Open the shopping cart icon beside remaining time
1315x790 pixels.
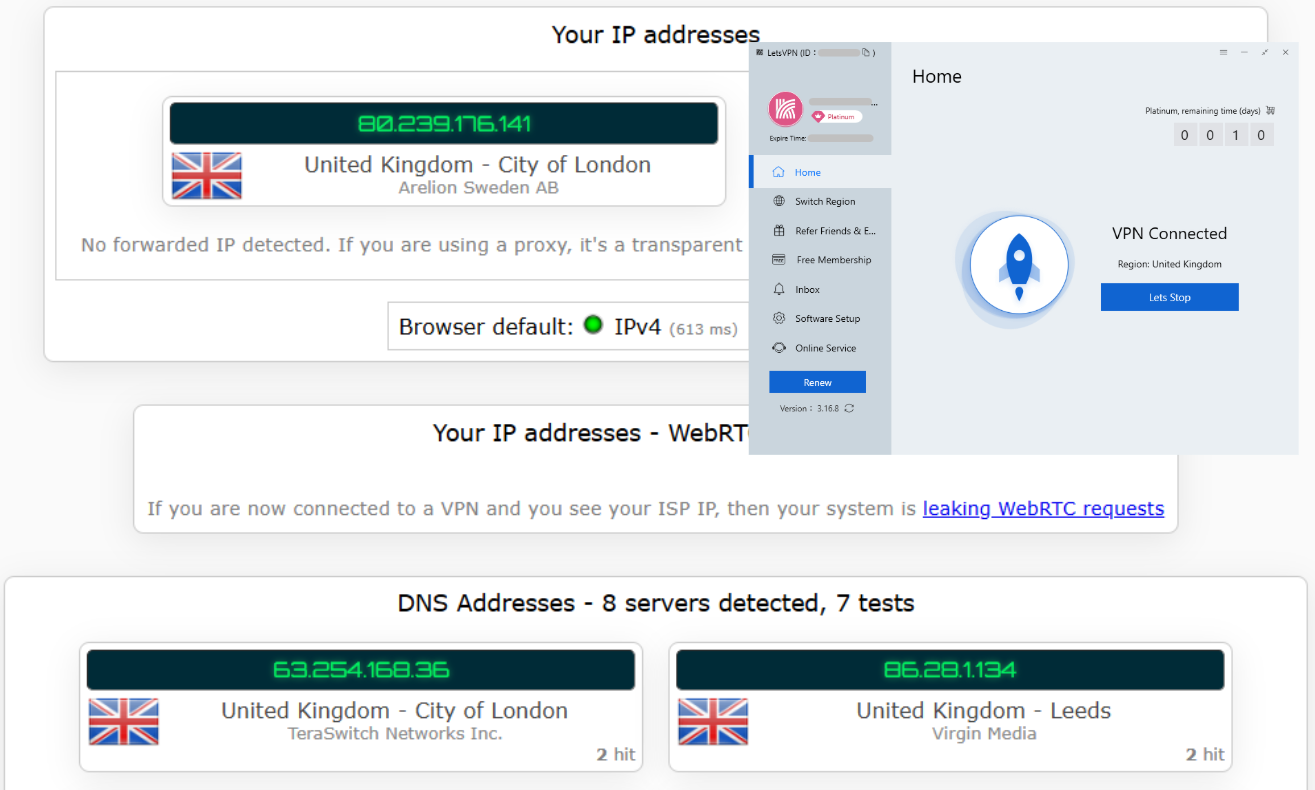pos(1270,111)
